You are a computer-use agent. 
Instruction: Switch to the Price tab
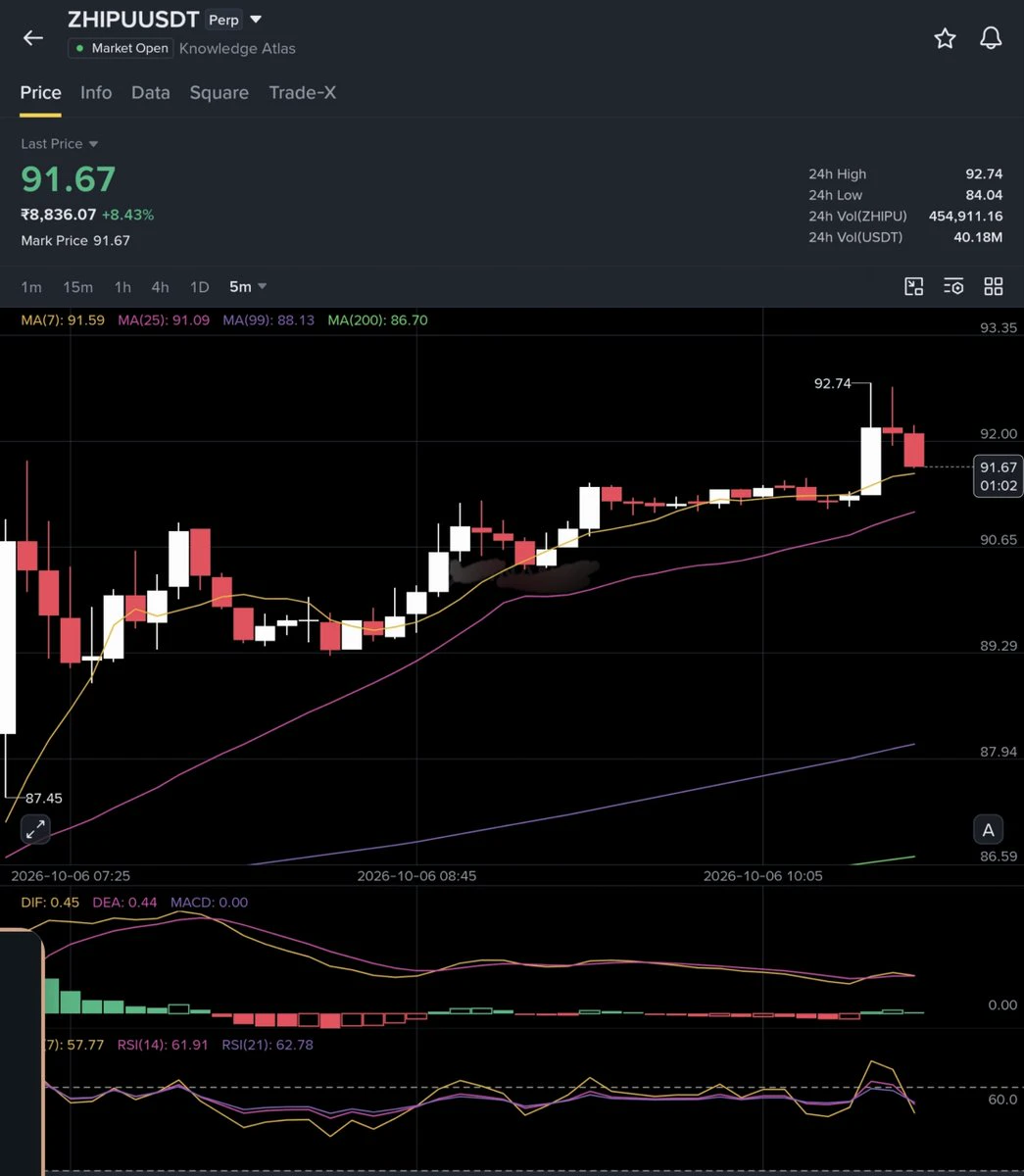tap(41, 92)
